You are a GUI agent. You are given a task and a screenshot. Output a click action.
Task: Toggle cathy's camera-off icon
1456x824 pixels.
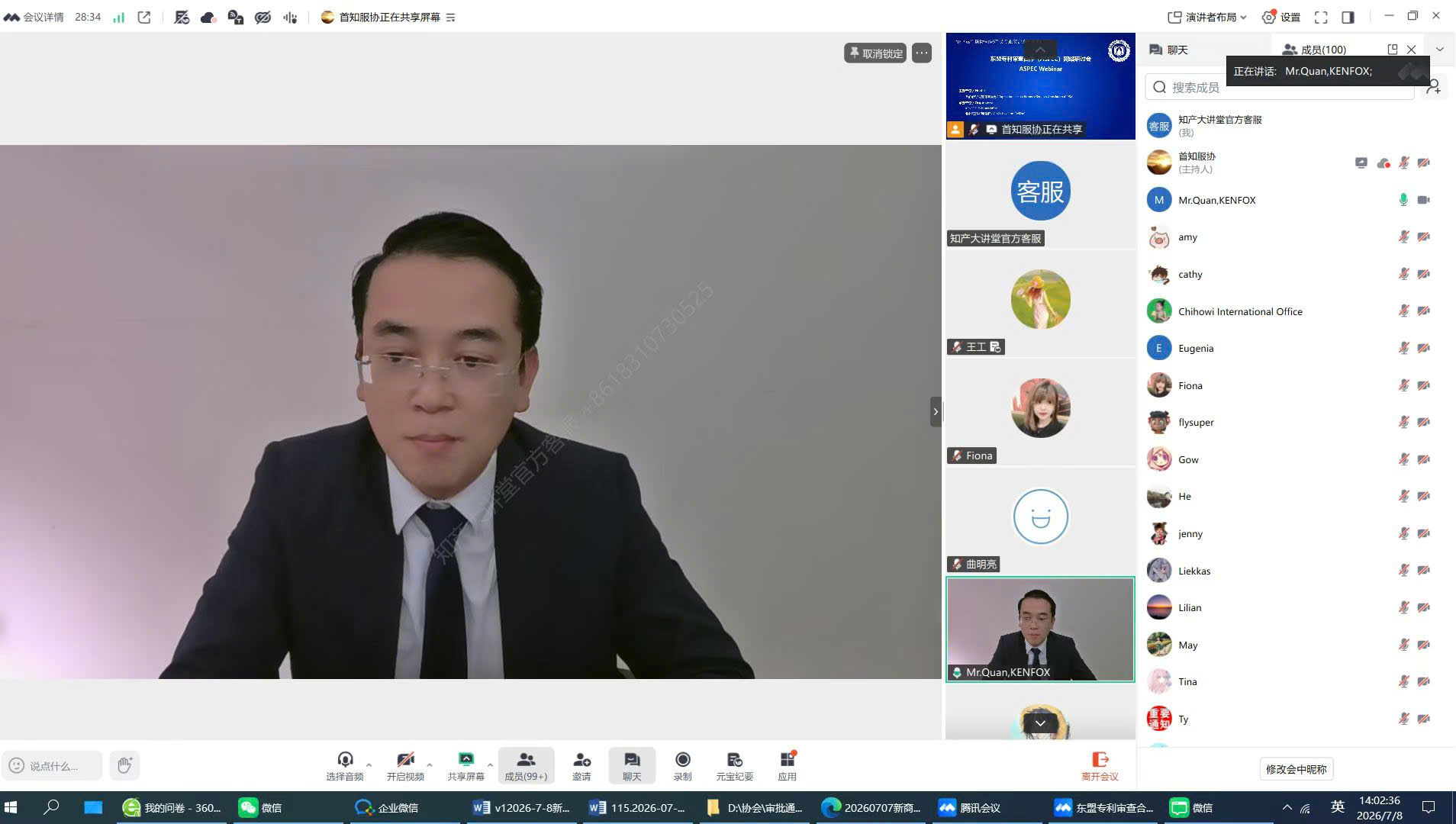pyautogui.click(x=1423, y=274)
